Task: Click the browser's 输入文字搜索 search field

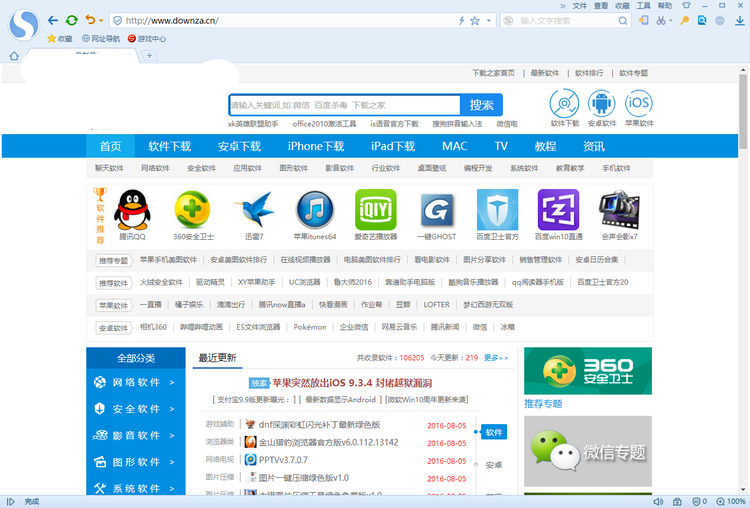Action: coord(567,21)
